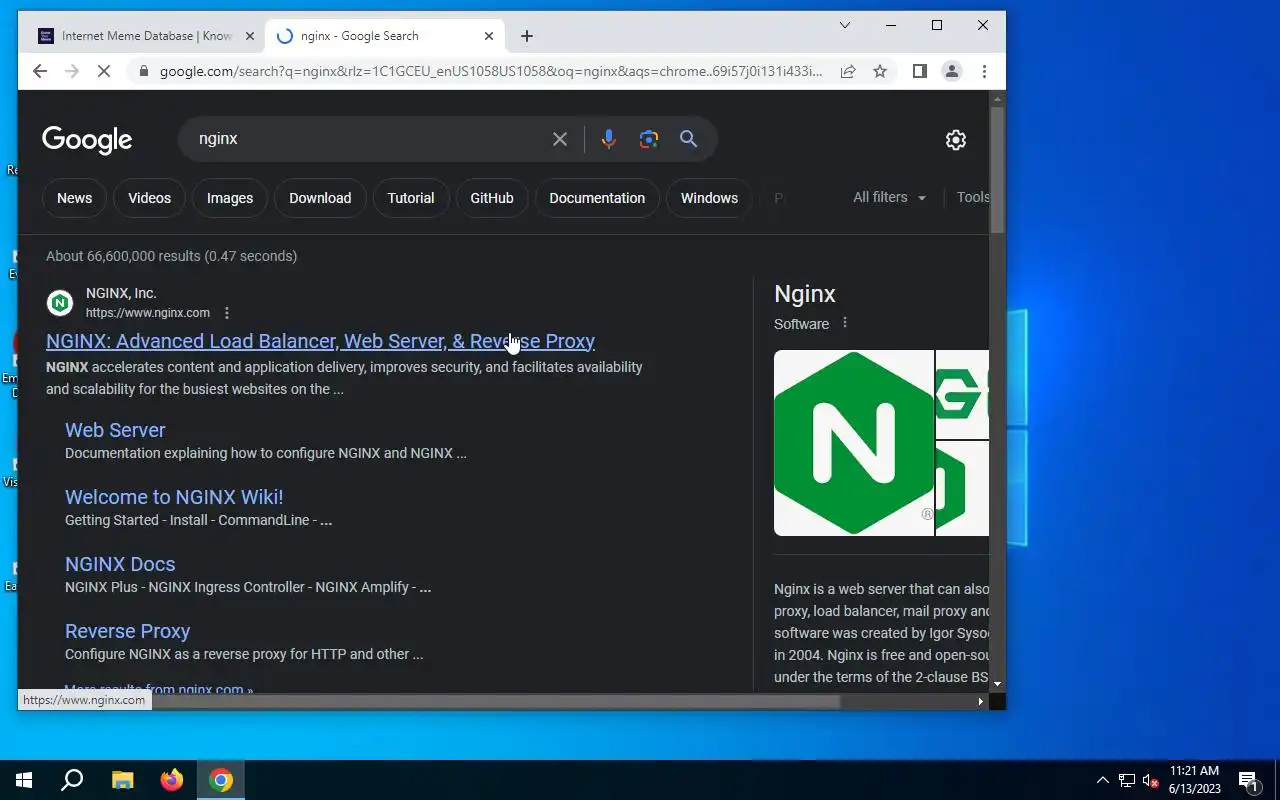The width and height of the screenshot is (1280, 800).
Task: Select the Download filter chip
Action: coord(320,198)
